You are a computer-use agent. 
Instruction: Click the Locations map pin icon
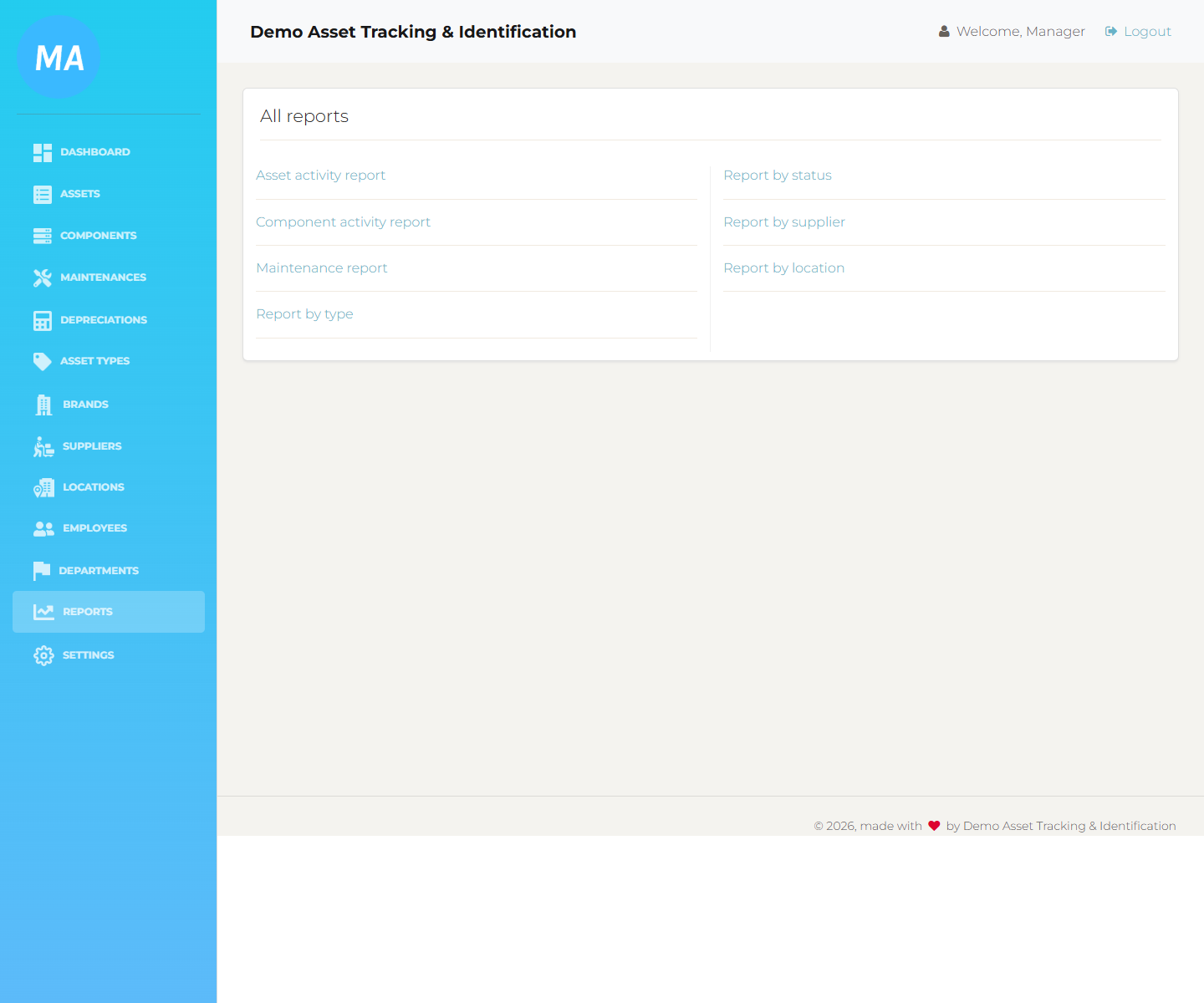(43, 487)
